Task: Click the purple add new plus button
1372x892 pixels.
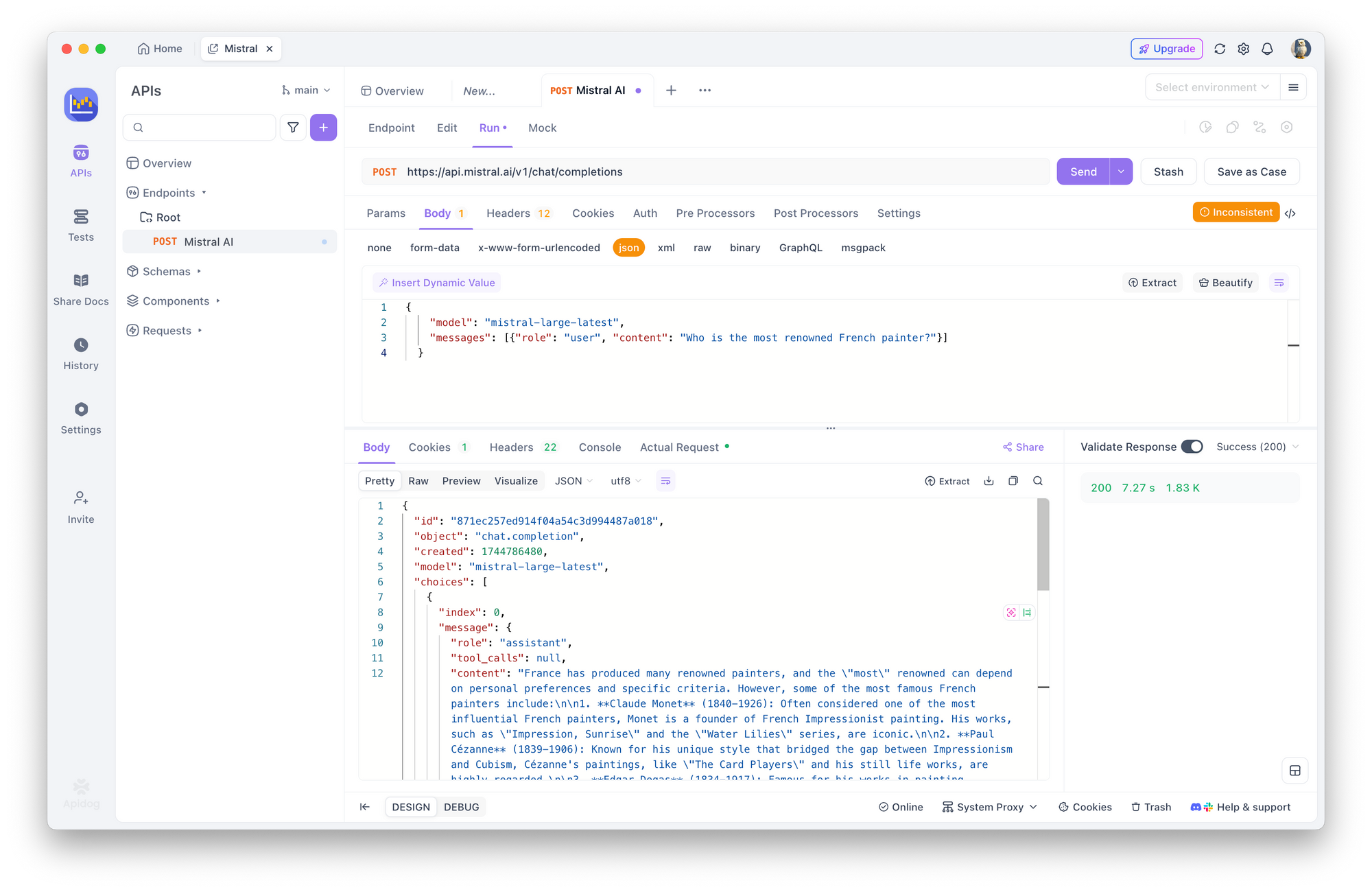Action: 323,127
